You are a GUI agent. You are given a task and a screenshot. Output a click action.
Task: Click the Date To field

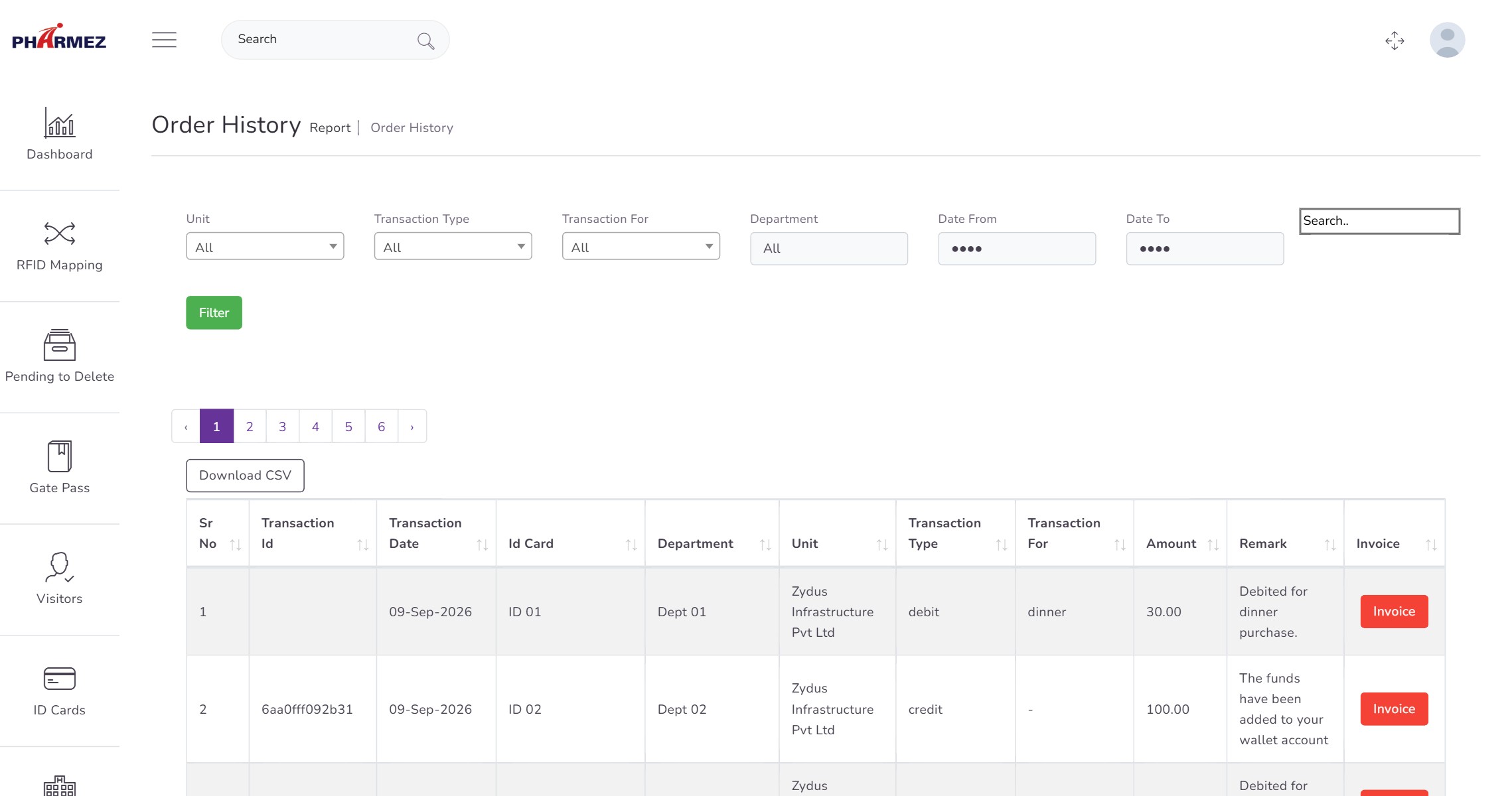tap(1205, 249)
